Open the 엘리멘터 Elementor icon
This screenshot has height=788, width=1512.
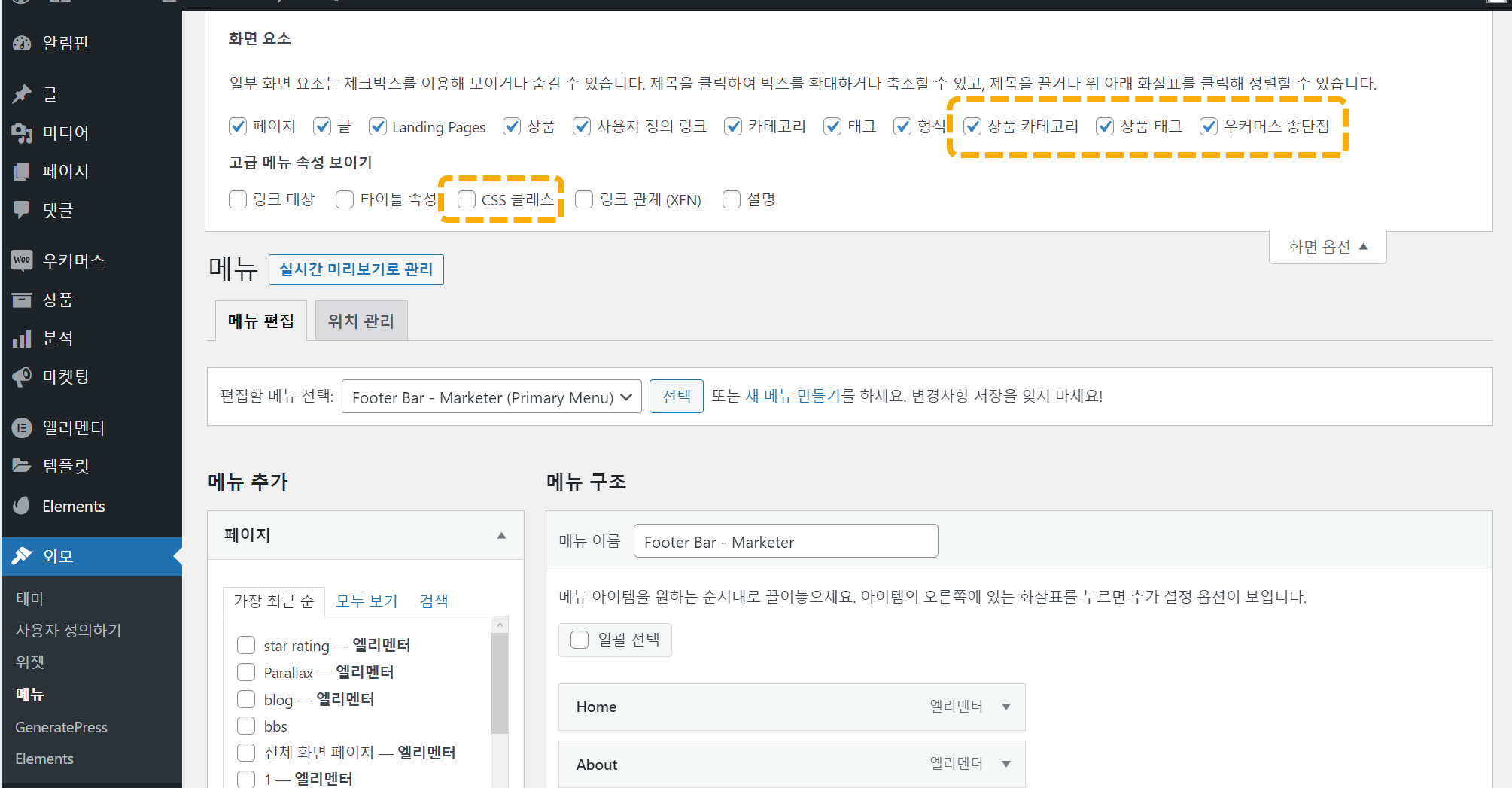(x=21, y=427)
